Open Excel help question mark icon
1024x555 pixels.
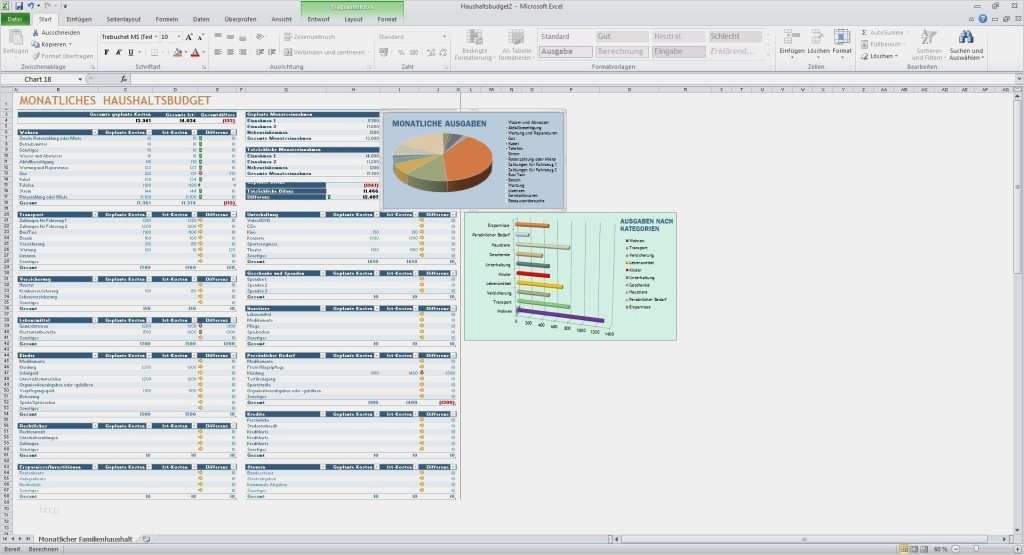tap(982, 19)
